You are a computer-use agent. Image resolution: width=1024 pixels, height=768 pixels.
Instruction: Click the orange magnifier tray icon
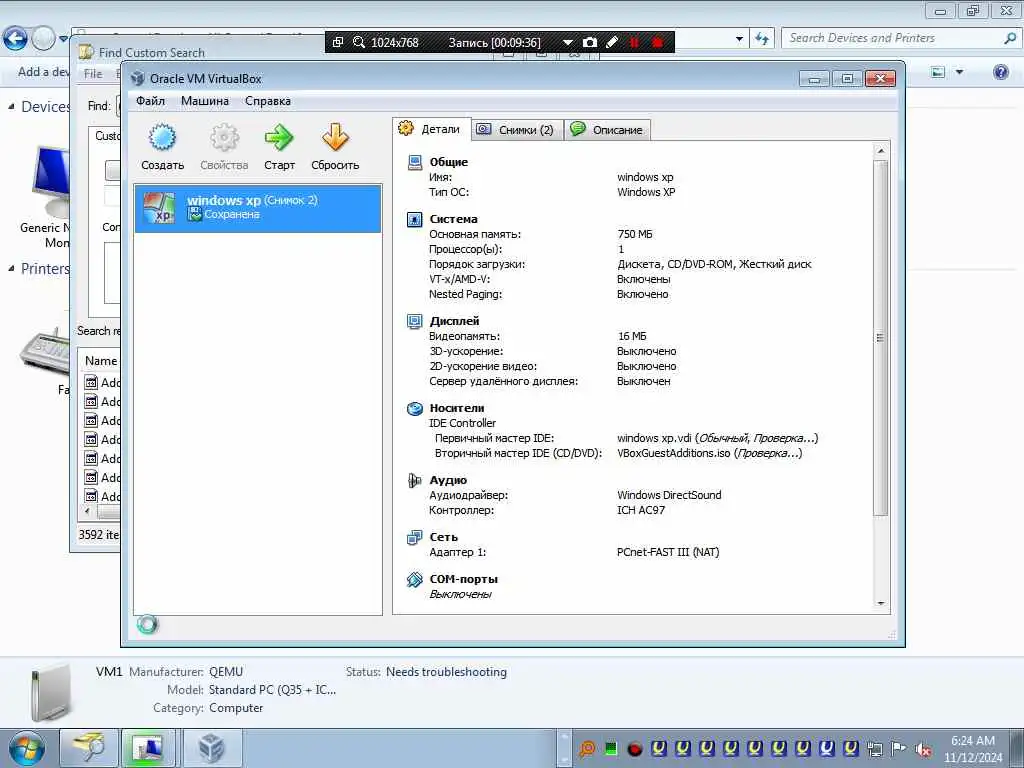point(587,749)
